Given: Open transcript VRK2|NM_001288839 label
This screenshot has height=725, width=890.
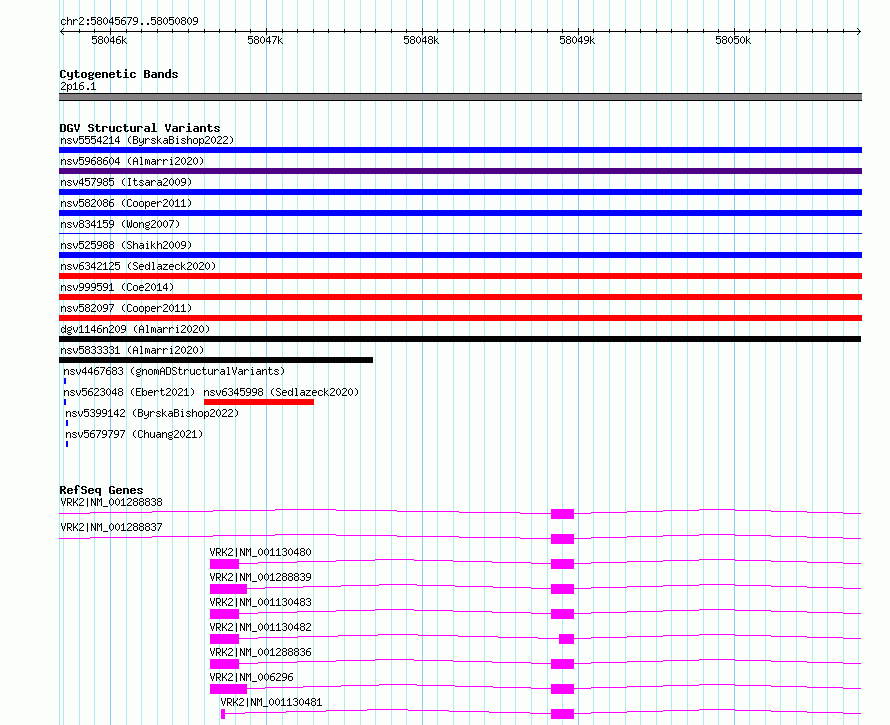Looking at the screenshot, I should click(x=261, y=577).
